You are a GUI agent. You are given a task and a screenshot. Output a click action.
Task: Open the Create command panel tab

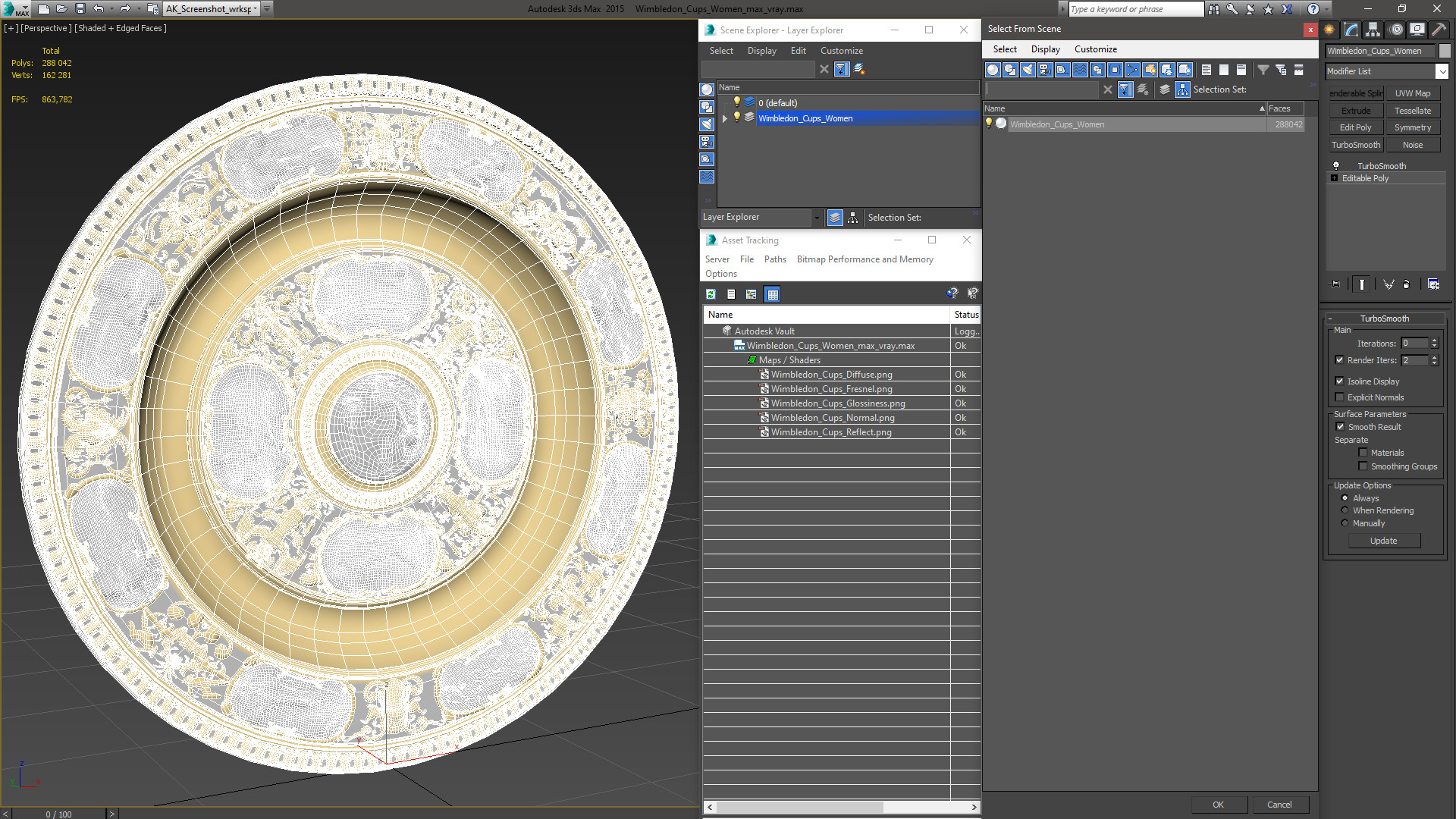1329,30
